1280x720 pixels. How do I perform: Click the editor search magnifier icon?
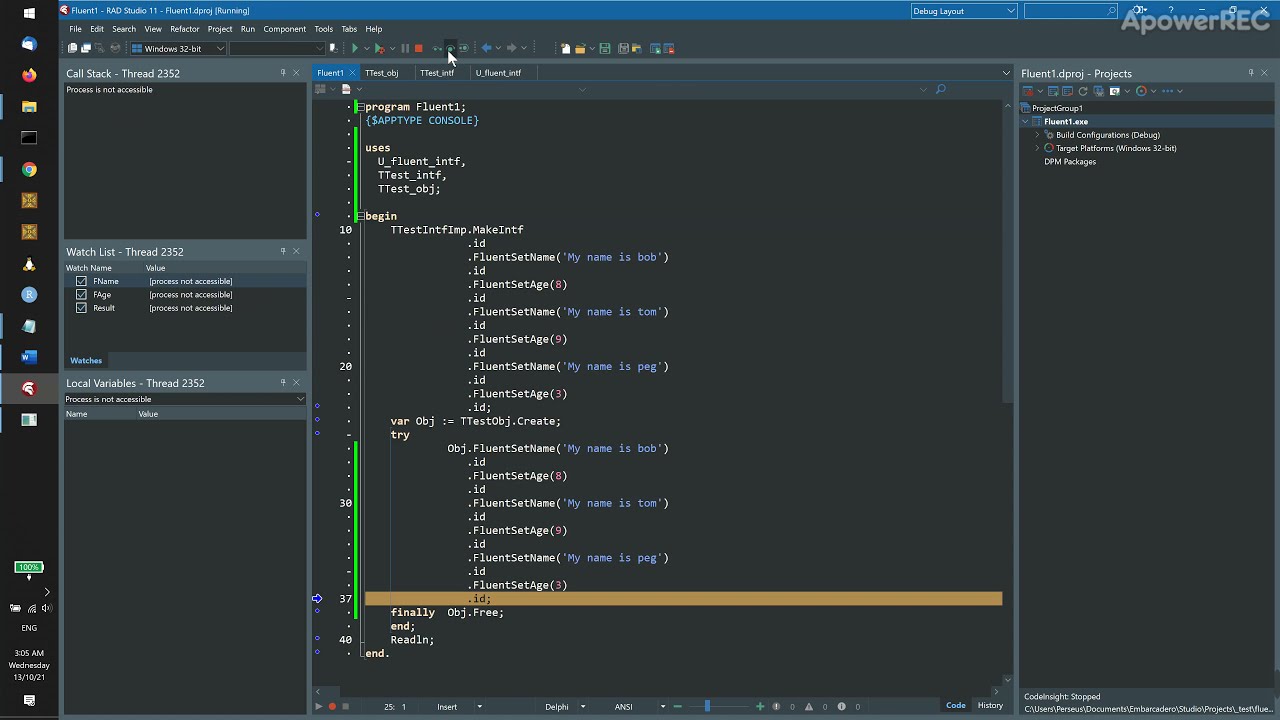click(940, 90)
